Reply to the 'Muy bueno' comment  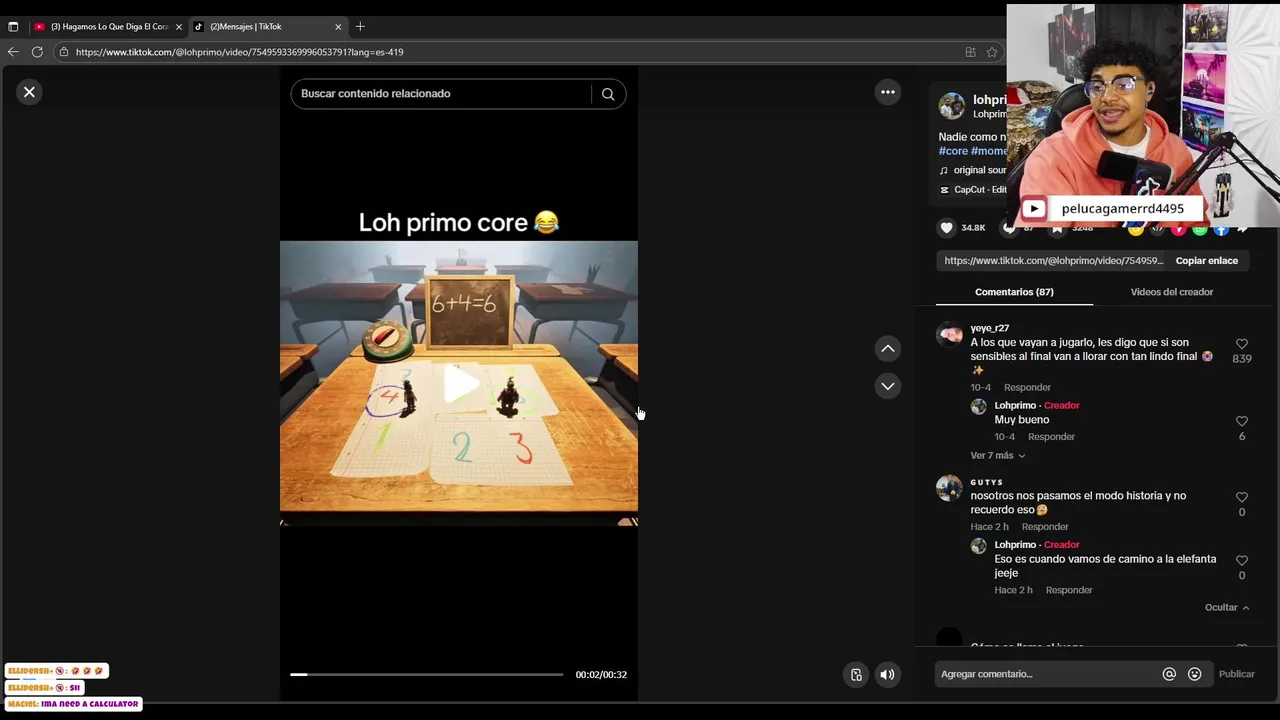pos(1051,437)
